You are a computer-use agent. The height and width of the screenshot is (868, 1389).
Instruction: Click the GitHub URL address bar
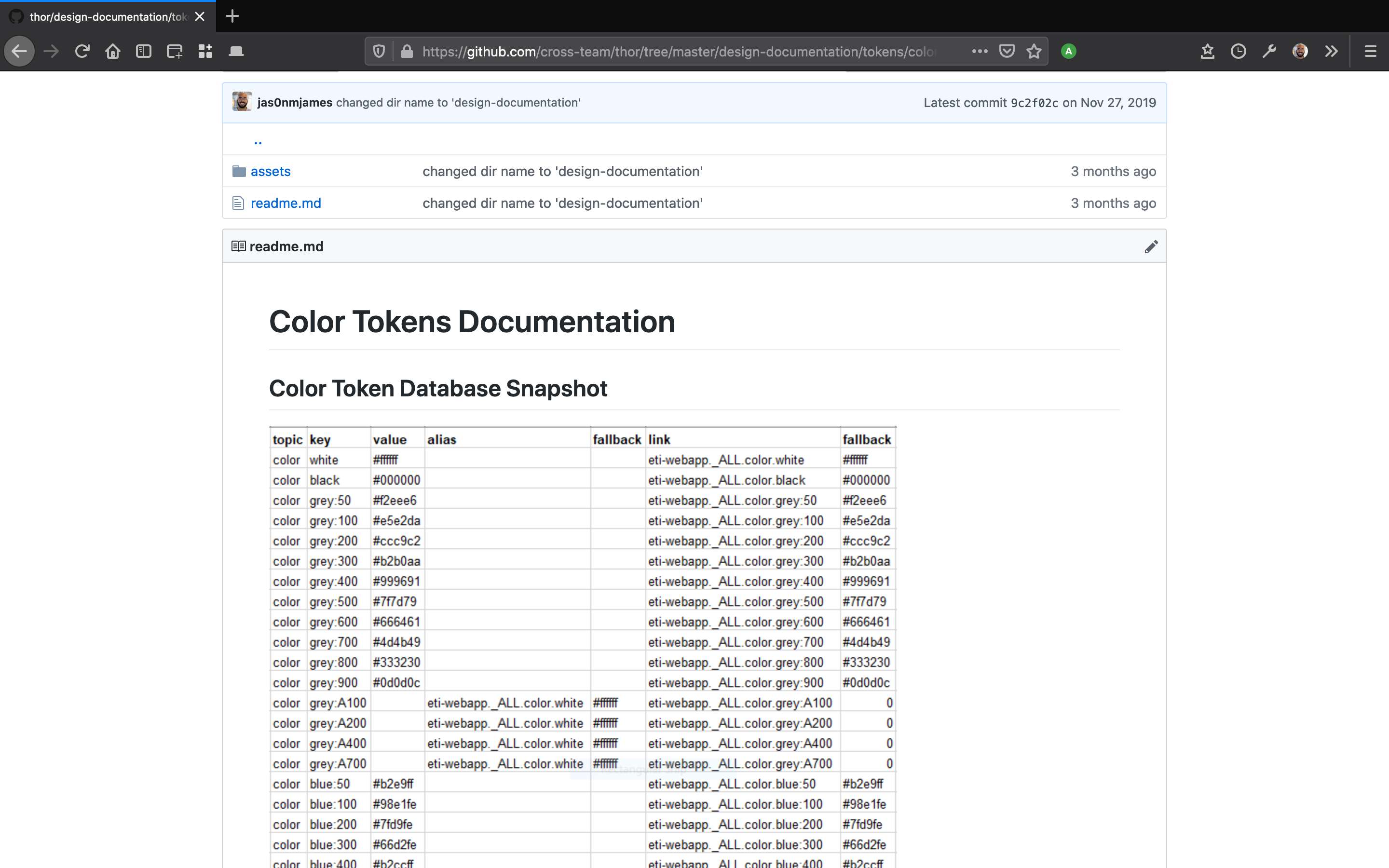(x=677, y=52)
